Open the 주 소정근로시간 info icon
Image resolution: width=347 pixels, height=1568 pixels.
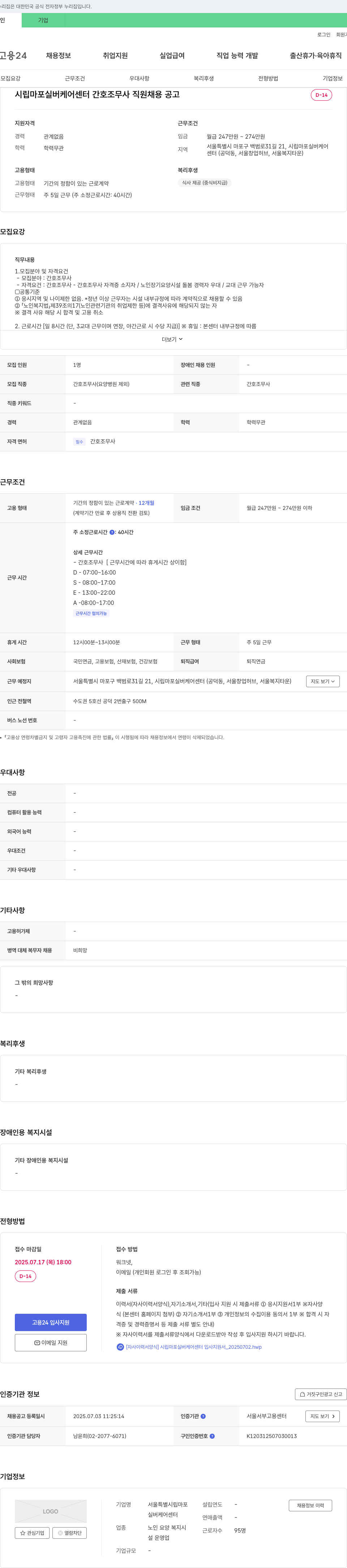(112, 532)
